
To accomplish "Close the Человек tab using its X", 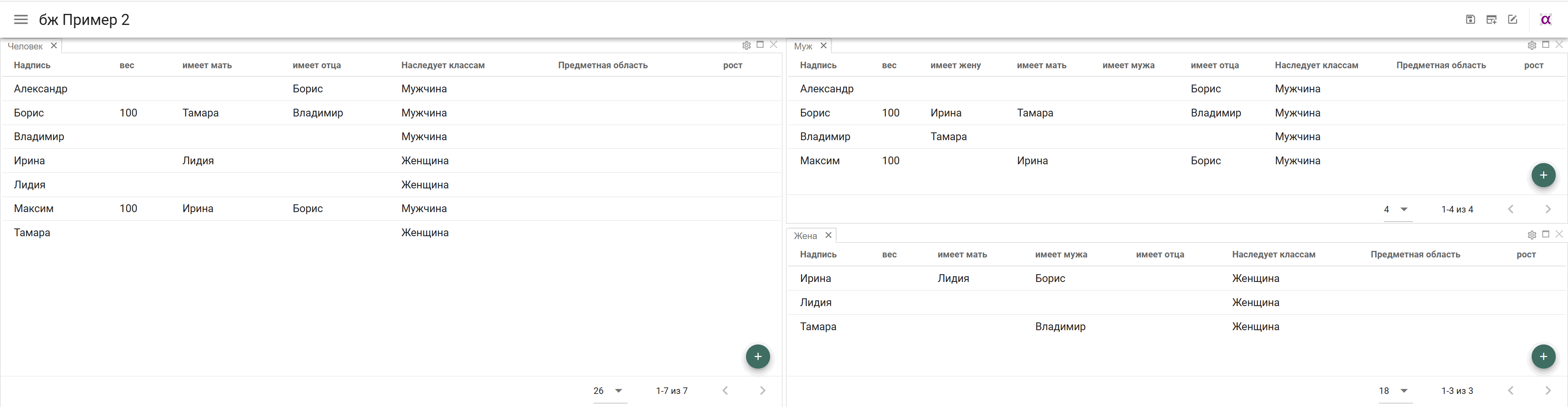I will tap(53, 46).
